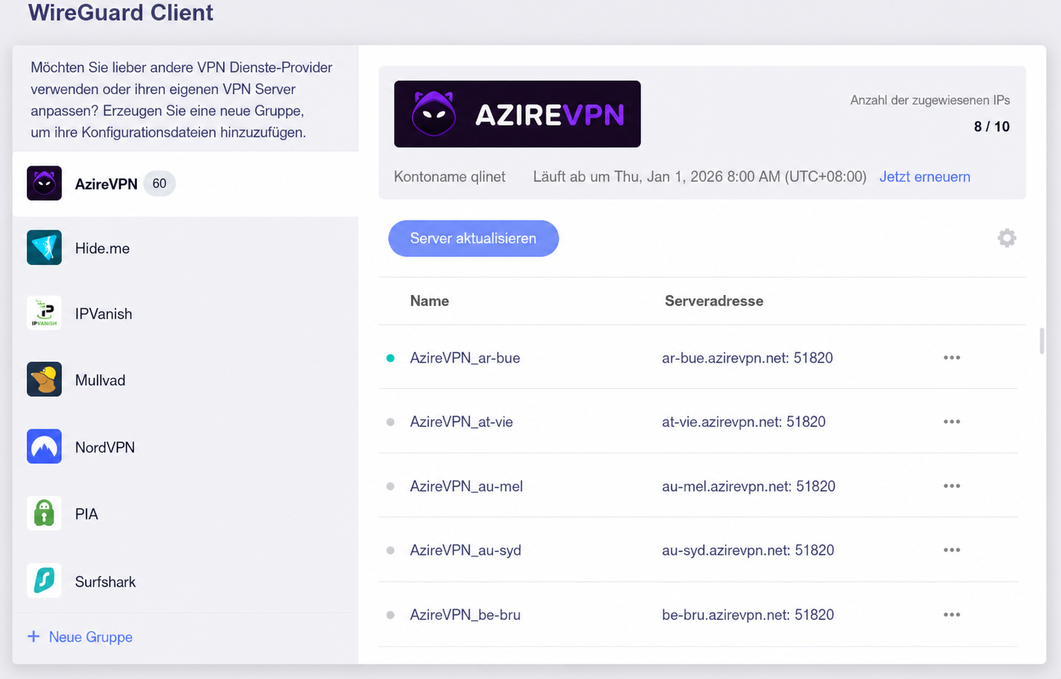Click server name AzireVPN_at-vie
The image size is (1061, 679).
click(461, 422)
